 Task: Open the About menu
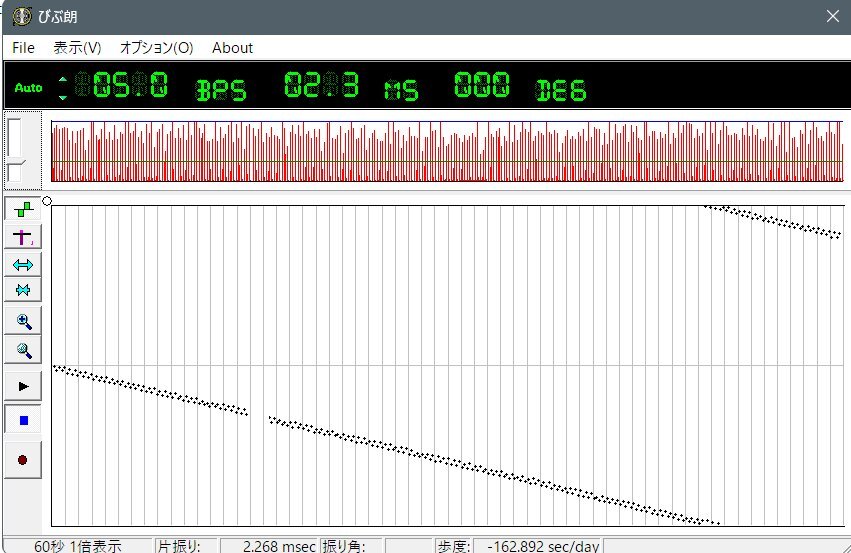pyautogui.click(x=232, y=48)
